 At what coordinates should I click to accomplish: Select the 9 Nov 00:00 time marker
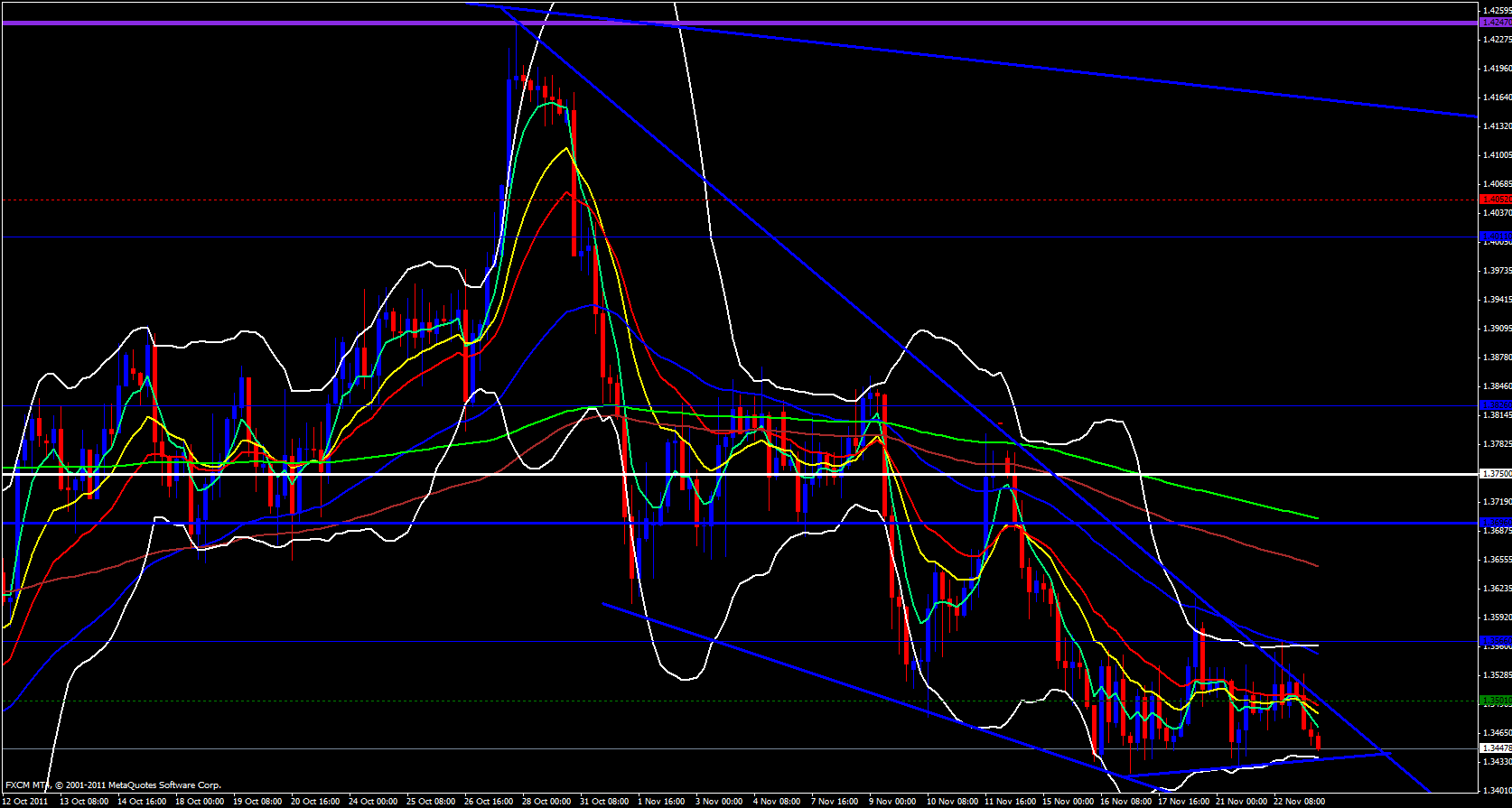click(892, 801)
